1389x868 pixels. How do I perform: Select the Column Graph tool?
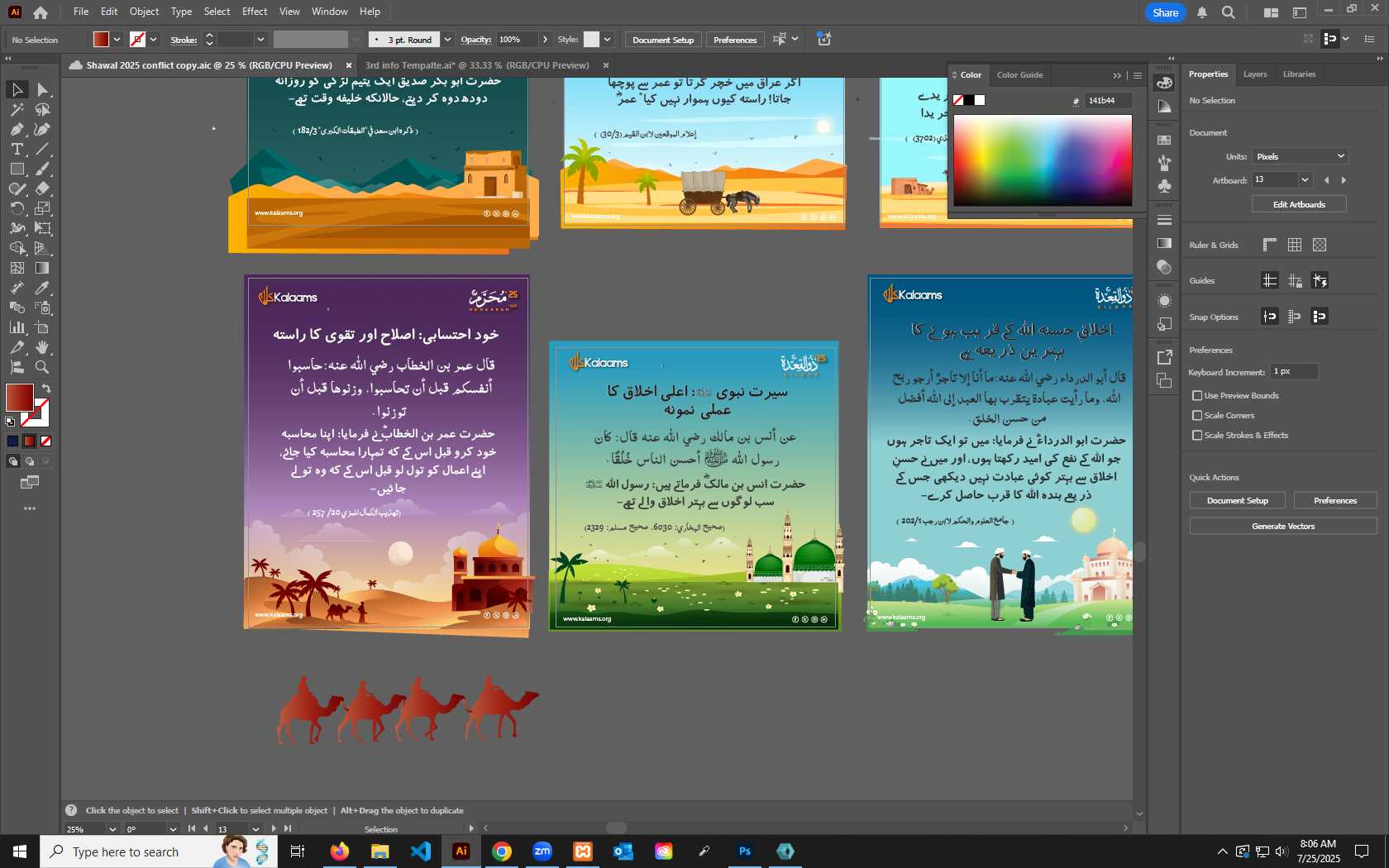pos(17,327)
